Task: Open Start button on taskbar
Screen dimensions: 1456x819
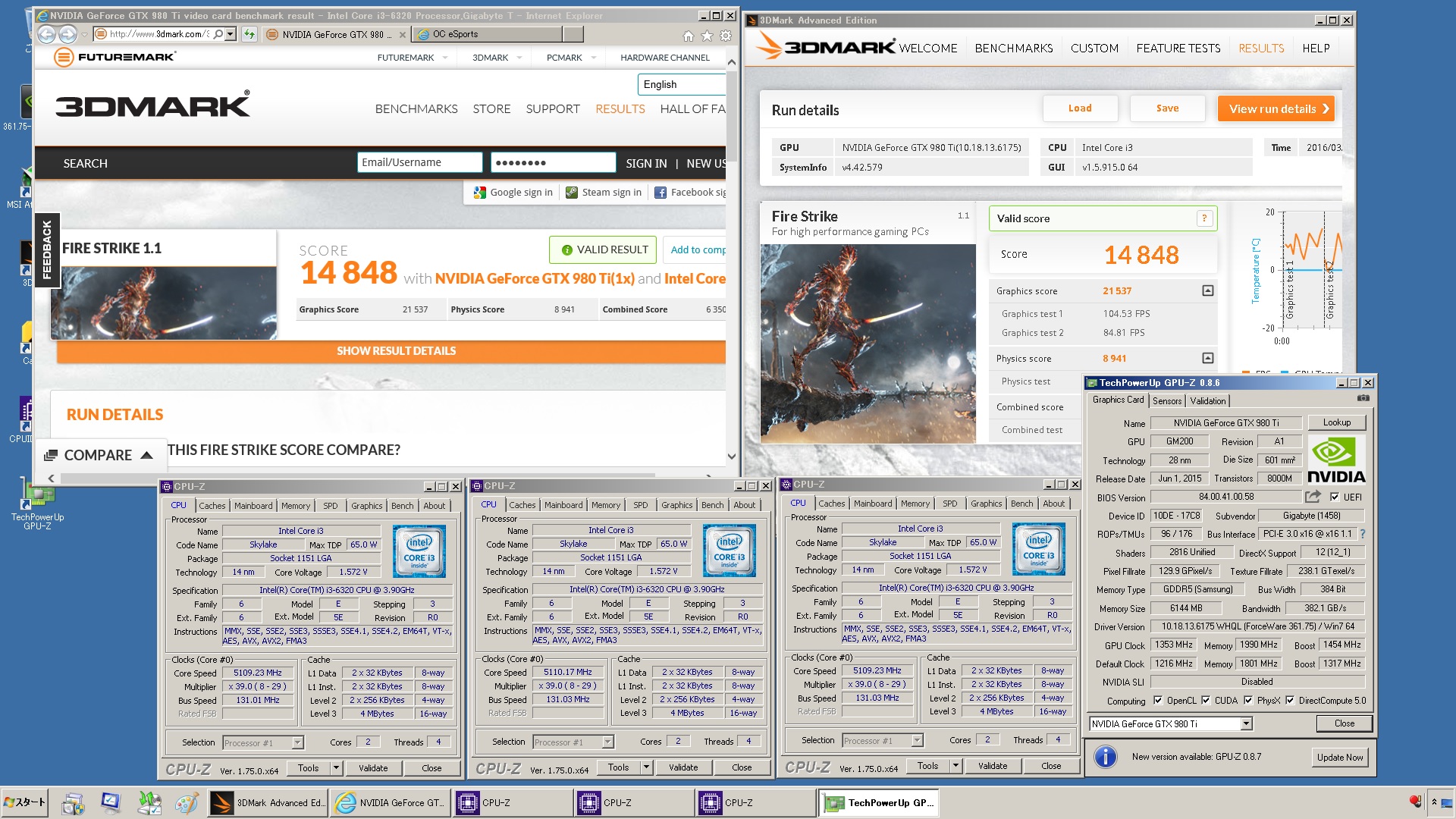Action: (x=25, y=802)
